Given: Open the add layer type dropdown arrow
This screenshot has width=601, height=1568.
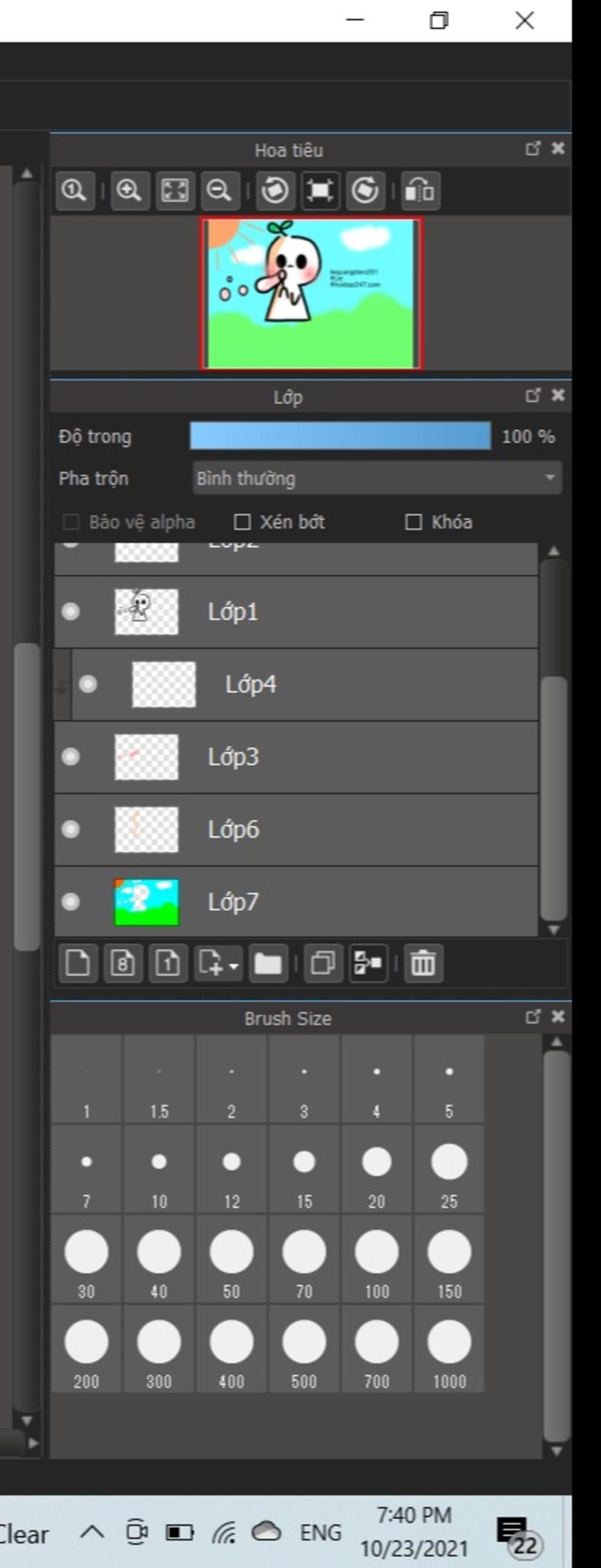Looking at the screenshot, I should (234, 965).
